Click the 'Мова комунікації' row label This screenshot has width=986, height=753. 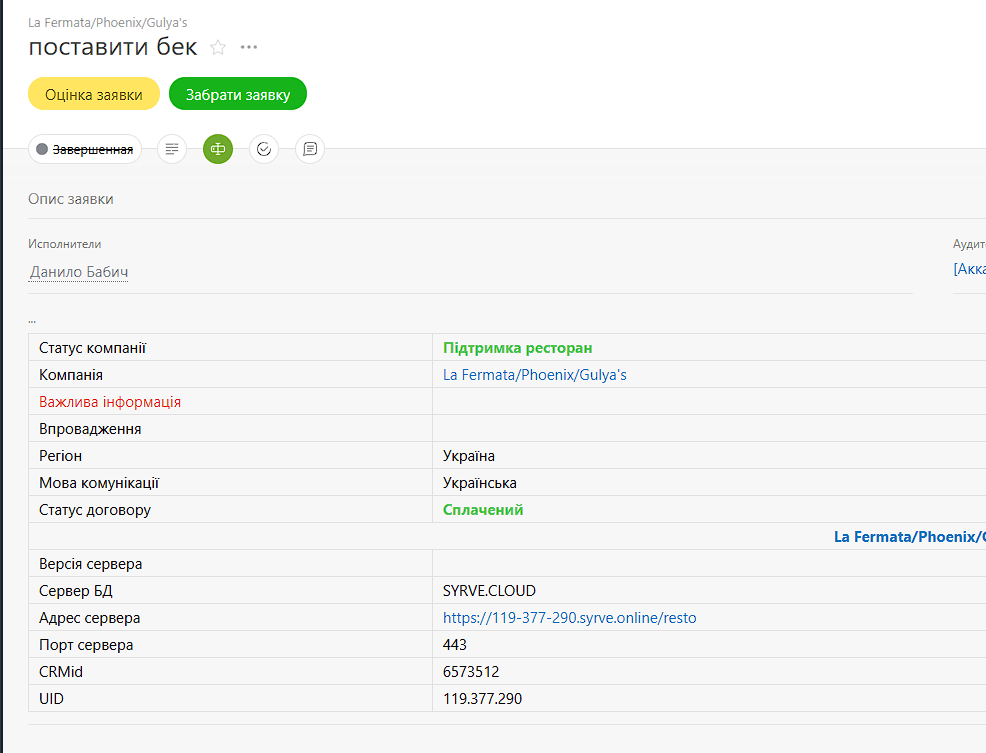pos(99,483)
